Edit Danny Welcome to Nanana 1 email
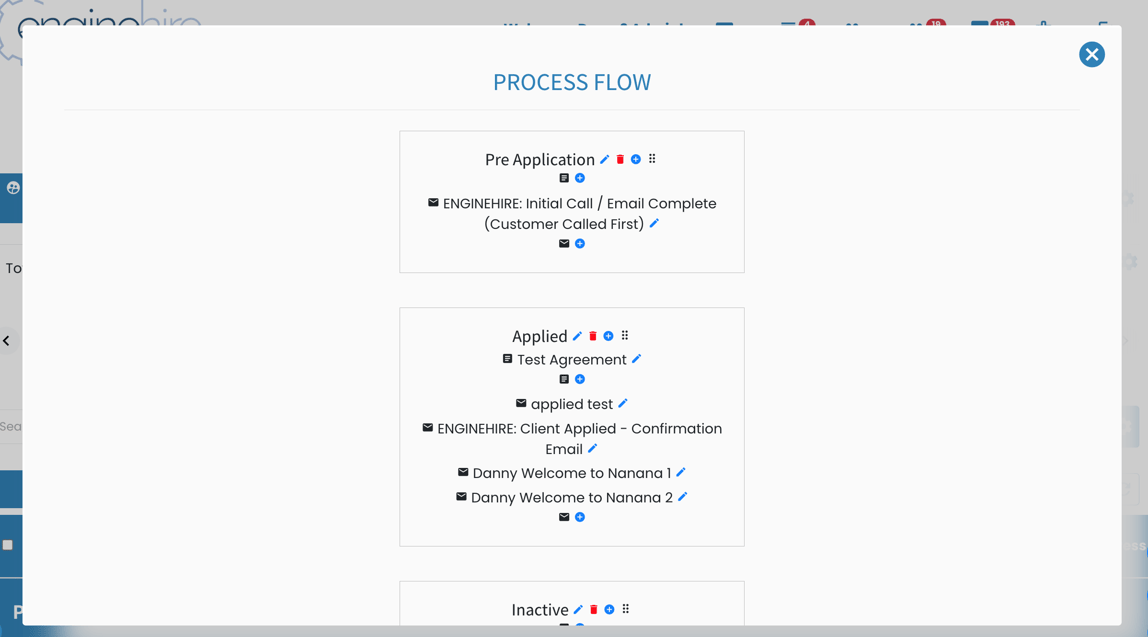1148x637 pixels. click(x=681, y=473)
